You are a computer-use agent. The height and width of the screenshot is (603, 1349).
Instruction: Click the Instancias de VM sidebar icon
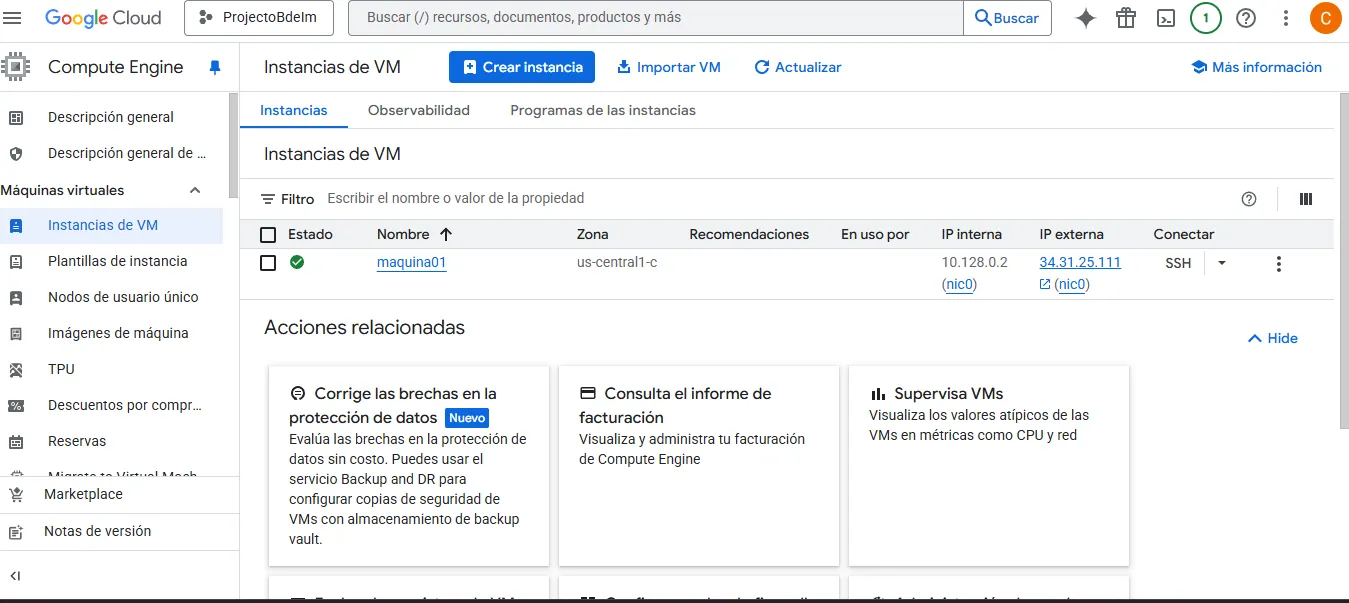pos(16,225)
